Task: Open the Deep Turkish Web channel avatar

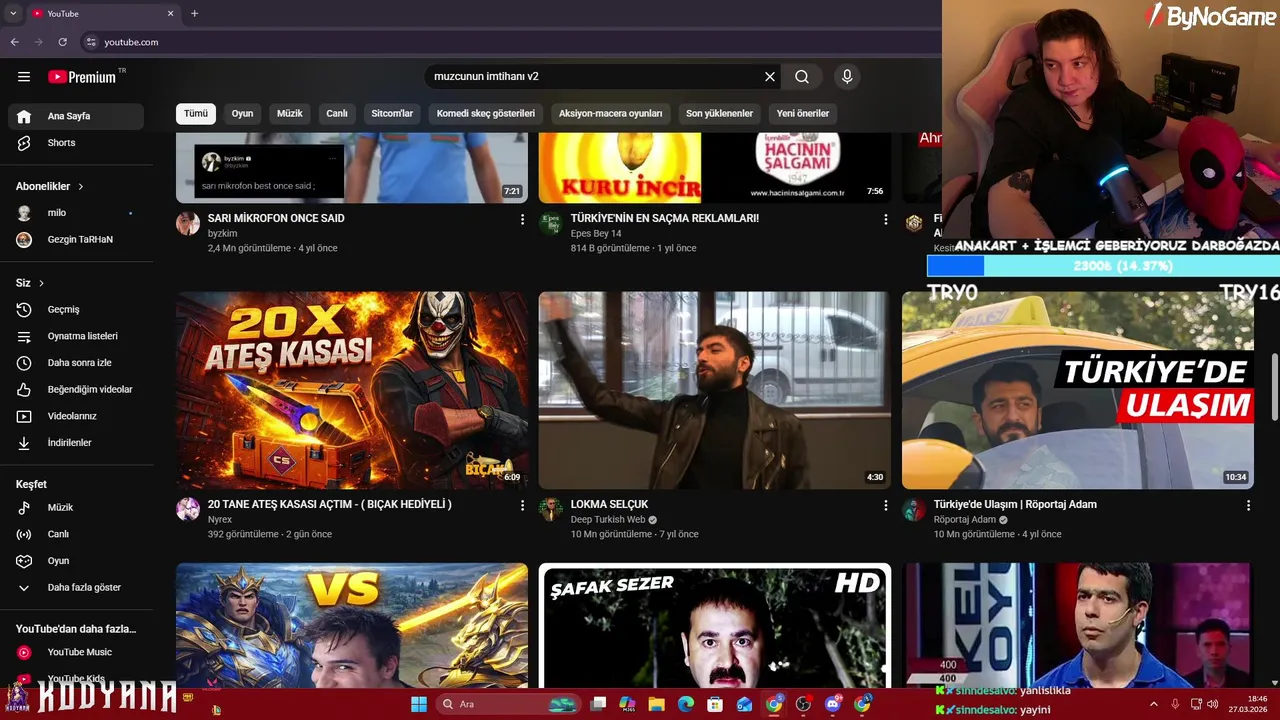Action: [551, 510]
